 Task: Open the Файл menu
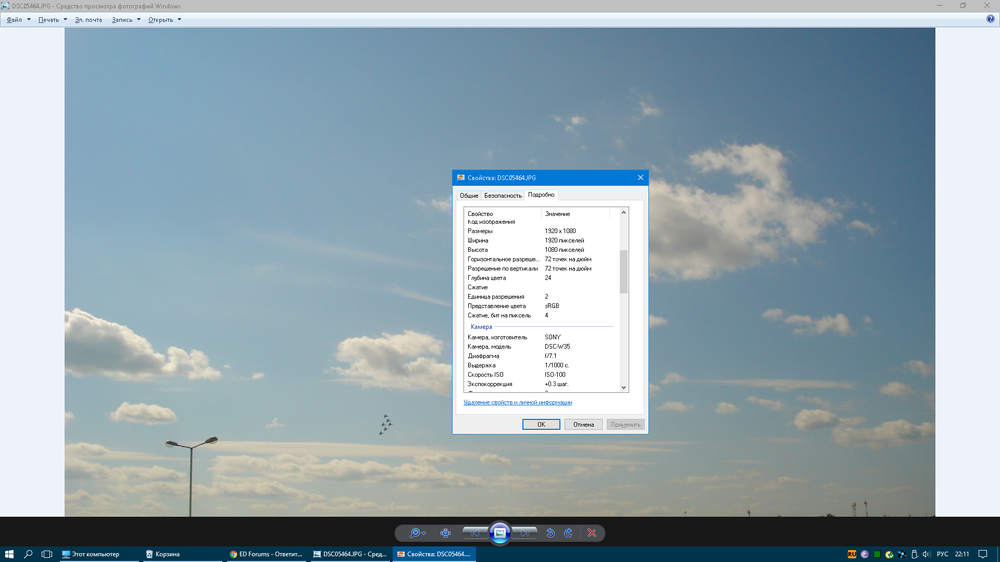(x=18, y=20)
